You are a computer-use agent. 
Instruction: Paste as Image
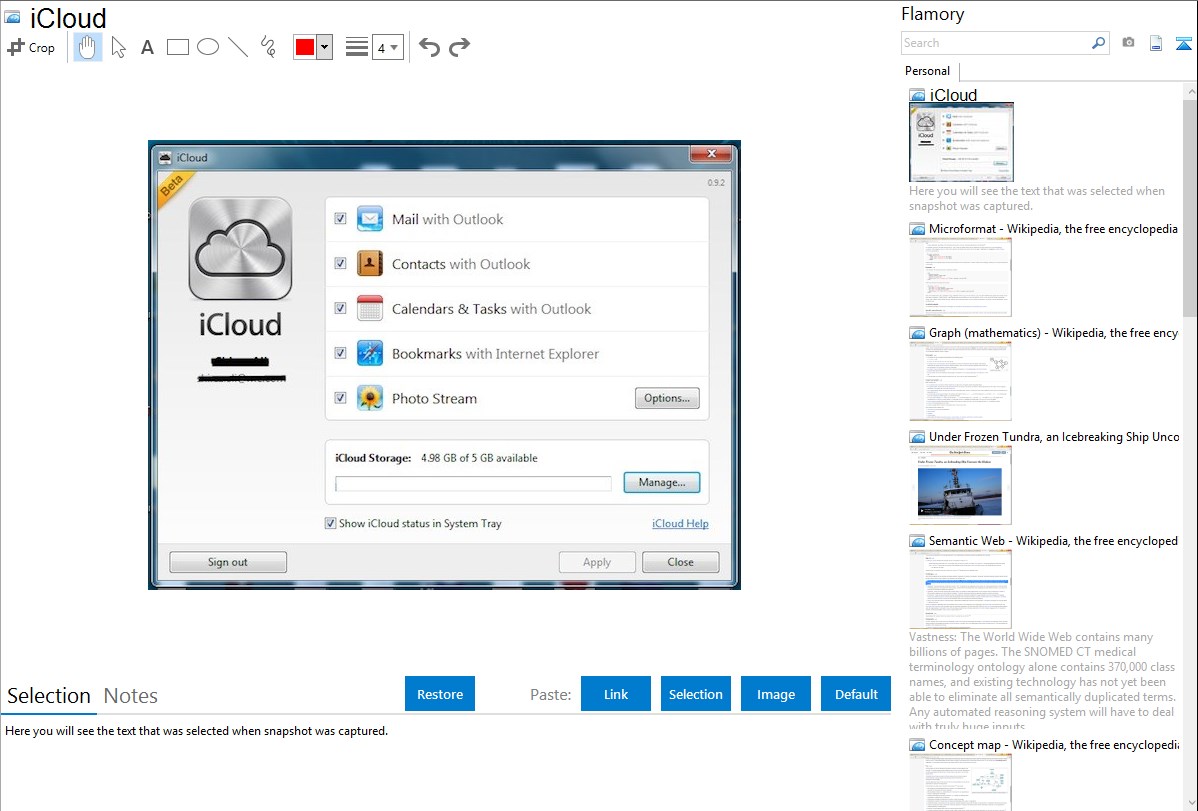coord(776,694)
